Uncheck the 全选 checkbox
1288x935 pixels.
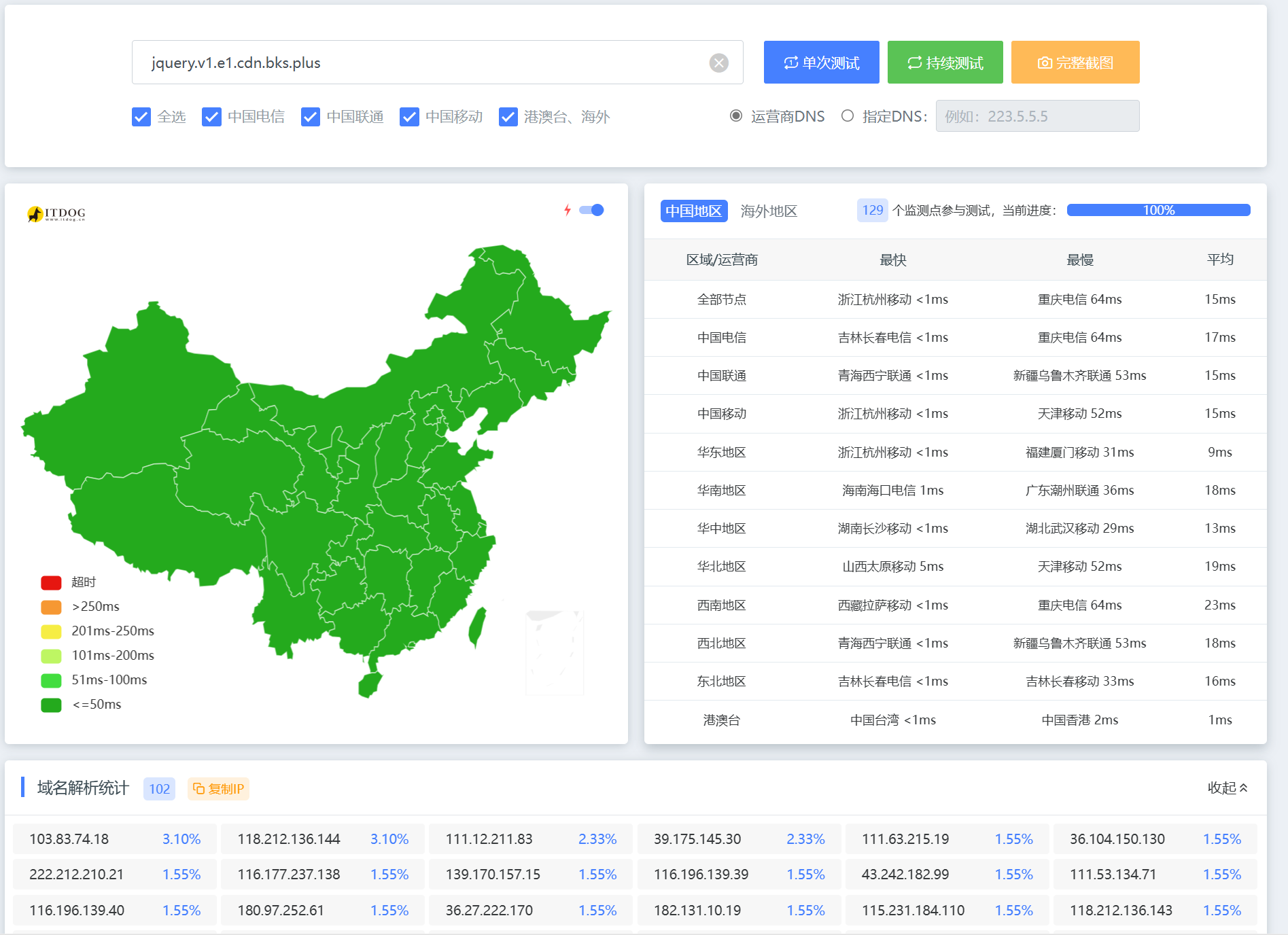click(x=141, y=117)
